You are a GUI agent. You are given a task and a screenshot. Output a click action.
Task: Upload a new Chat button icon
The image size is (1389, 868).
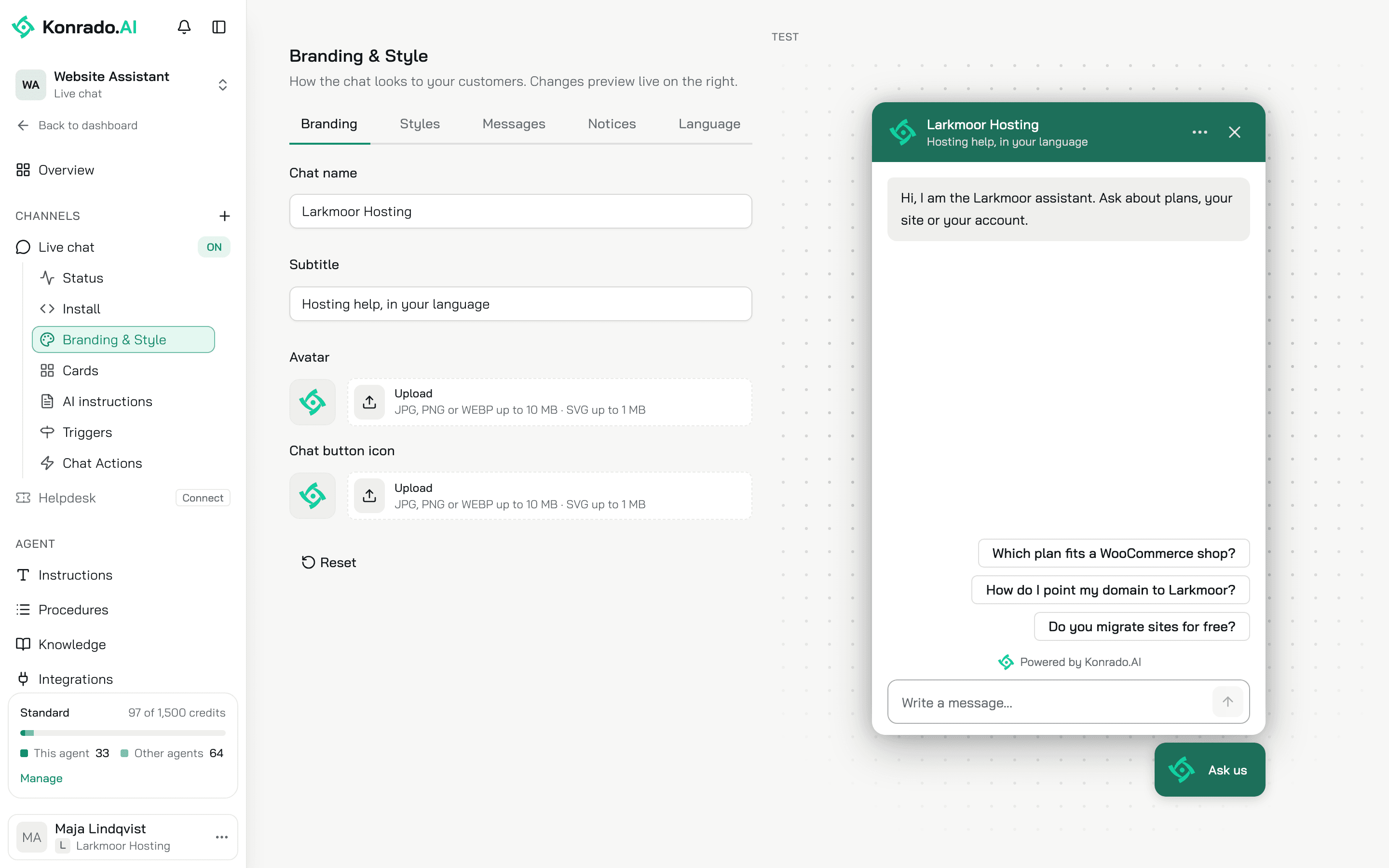[549, 495]
